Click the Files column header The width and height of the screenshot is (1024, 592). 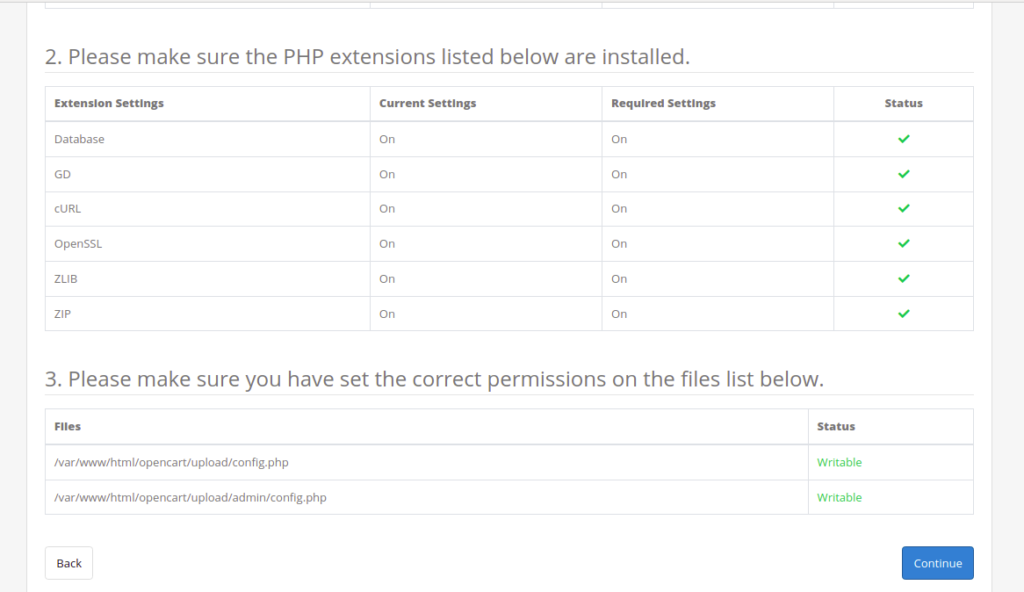coord(67,426)
